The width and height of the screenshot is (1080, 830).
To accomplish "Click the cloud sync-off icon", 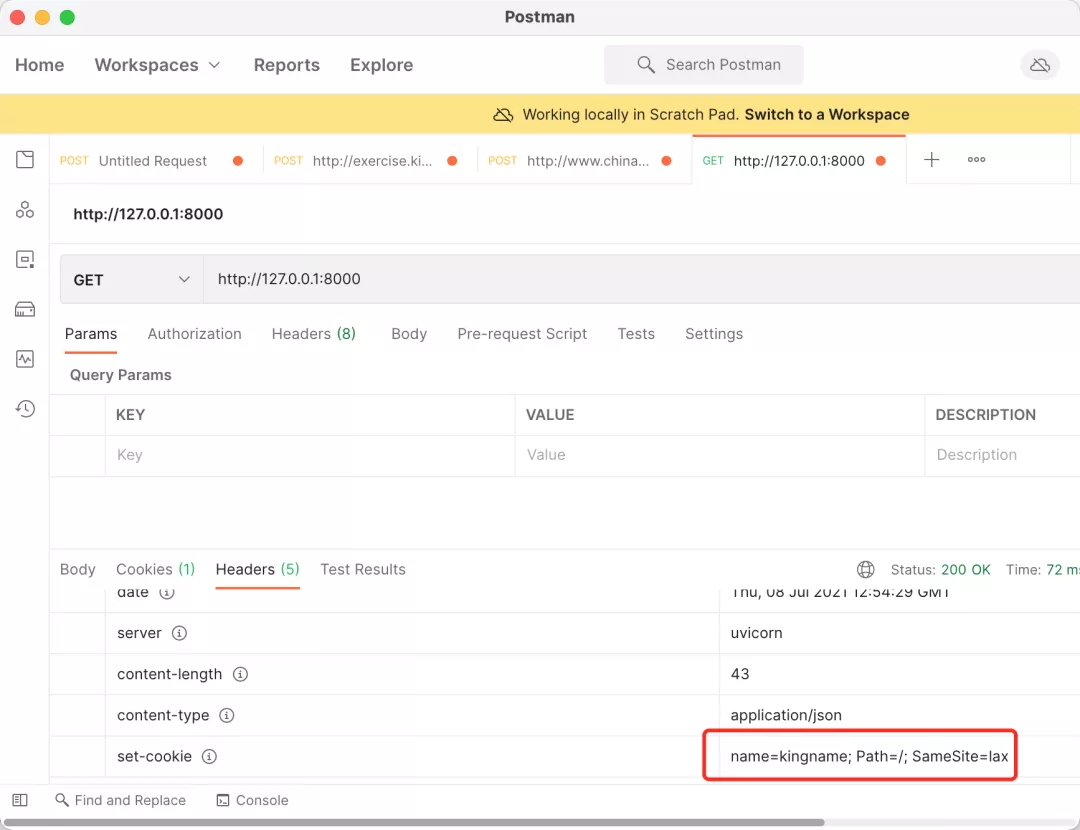I will click(1040, 65).
